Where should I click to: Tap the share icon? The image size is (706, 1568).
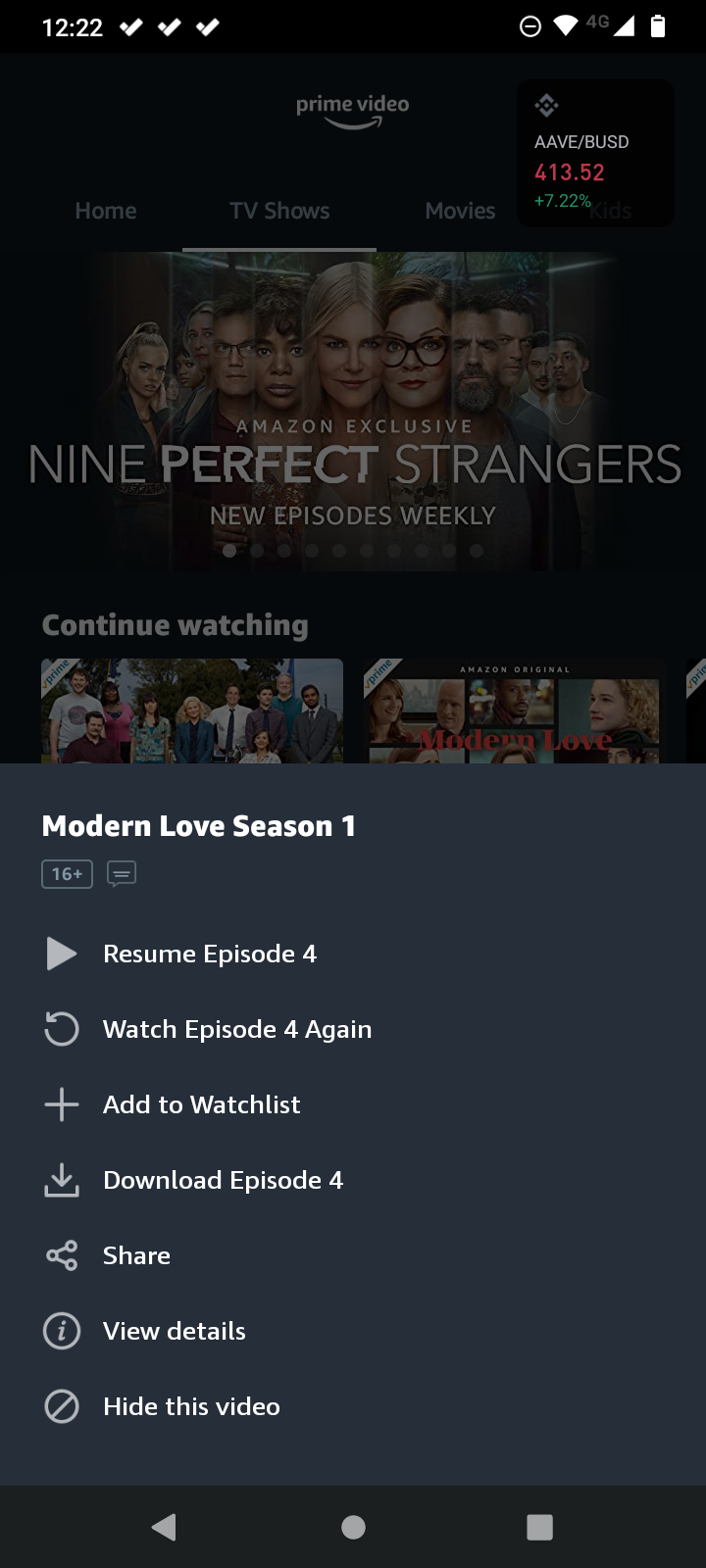61,1255
